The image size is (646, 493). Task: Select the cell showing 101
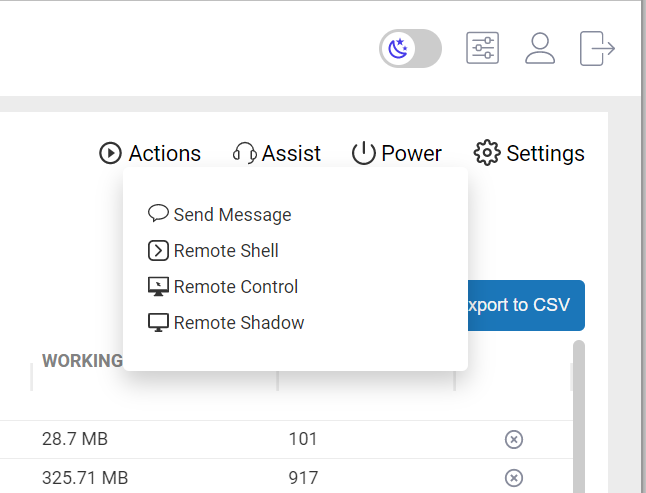tap(303, 439)
